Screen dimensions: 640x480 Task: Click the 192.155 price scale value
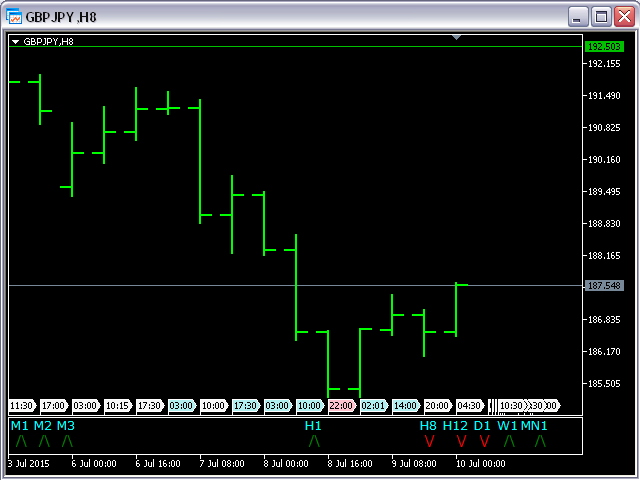coord(604,64)
